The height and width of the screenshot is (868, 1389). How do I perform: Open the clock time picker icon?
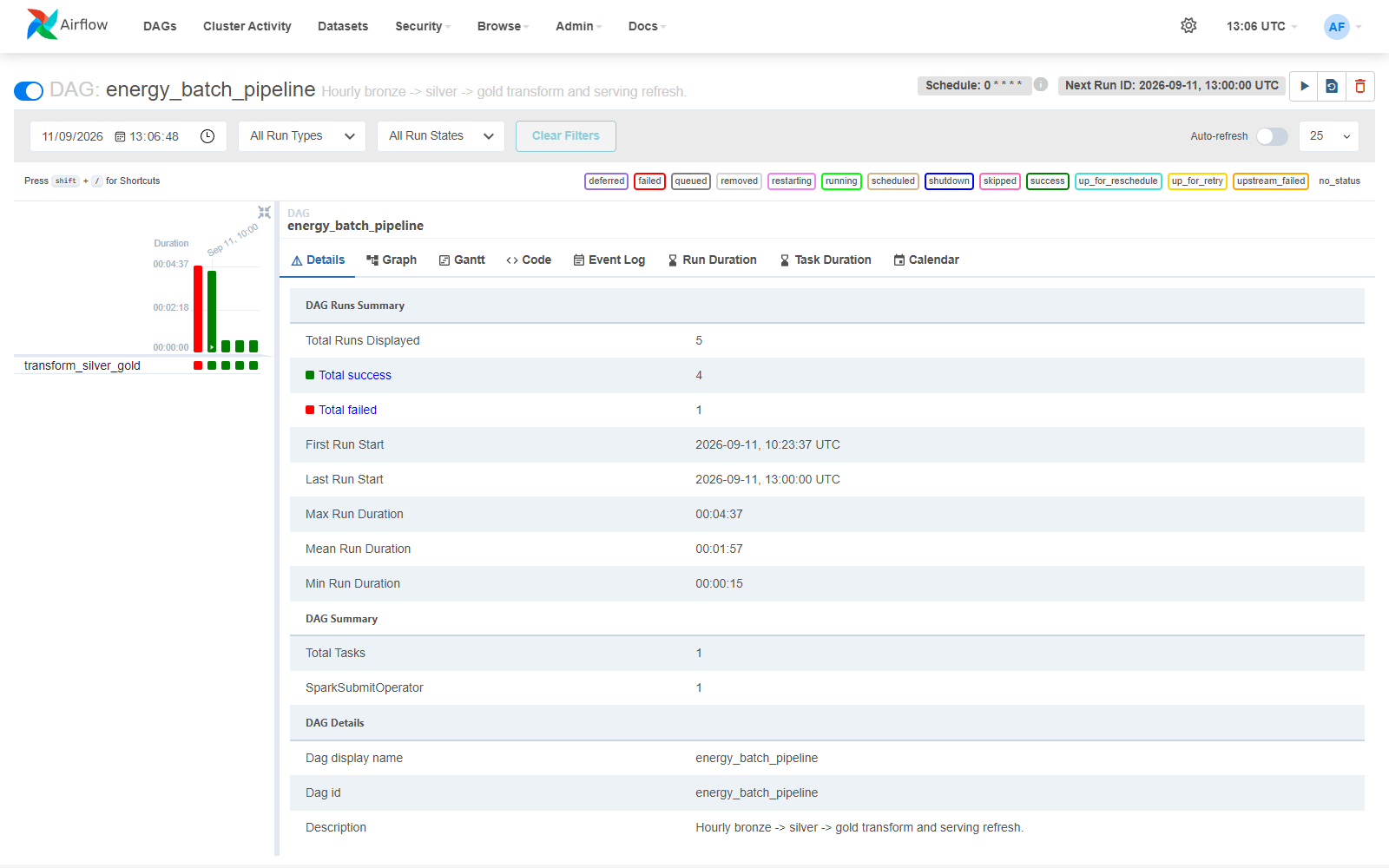[x=207, y=136]
